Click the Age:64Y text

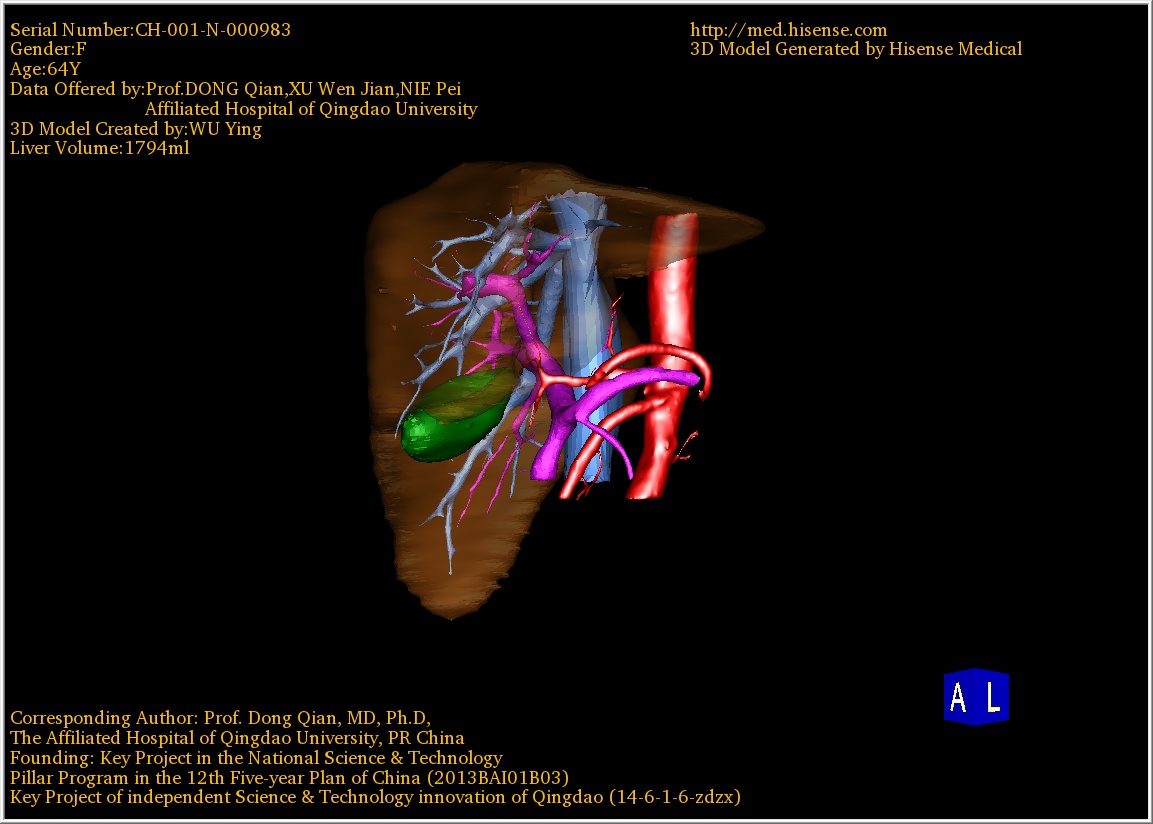(x=45, y=69)
